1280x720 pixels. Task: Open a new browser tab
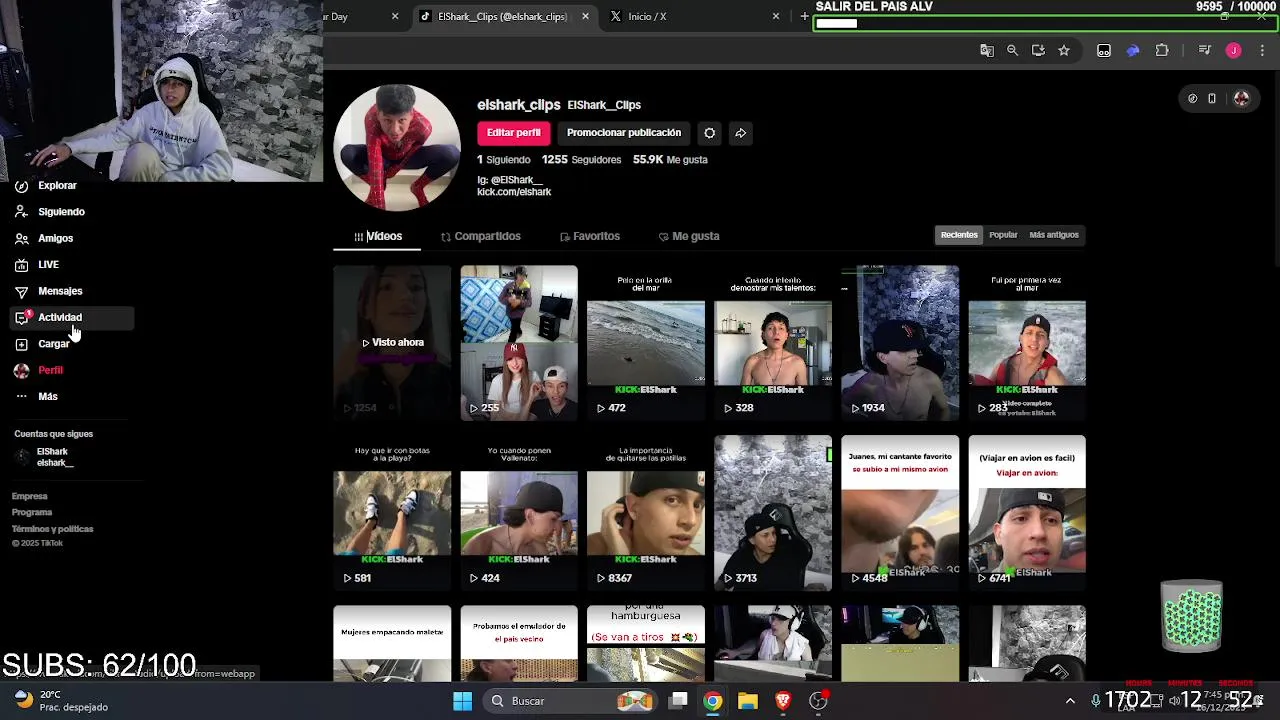[804, 17]
